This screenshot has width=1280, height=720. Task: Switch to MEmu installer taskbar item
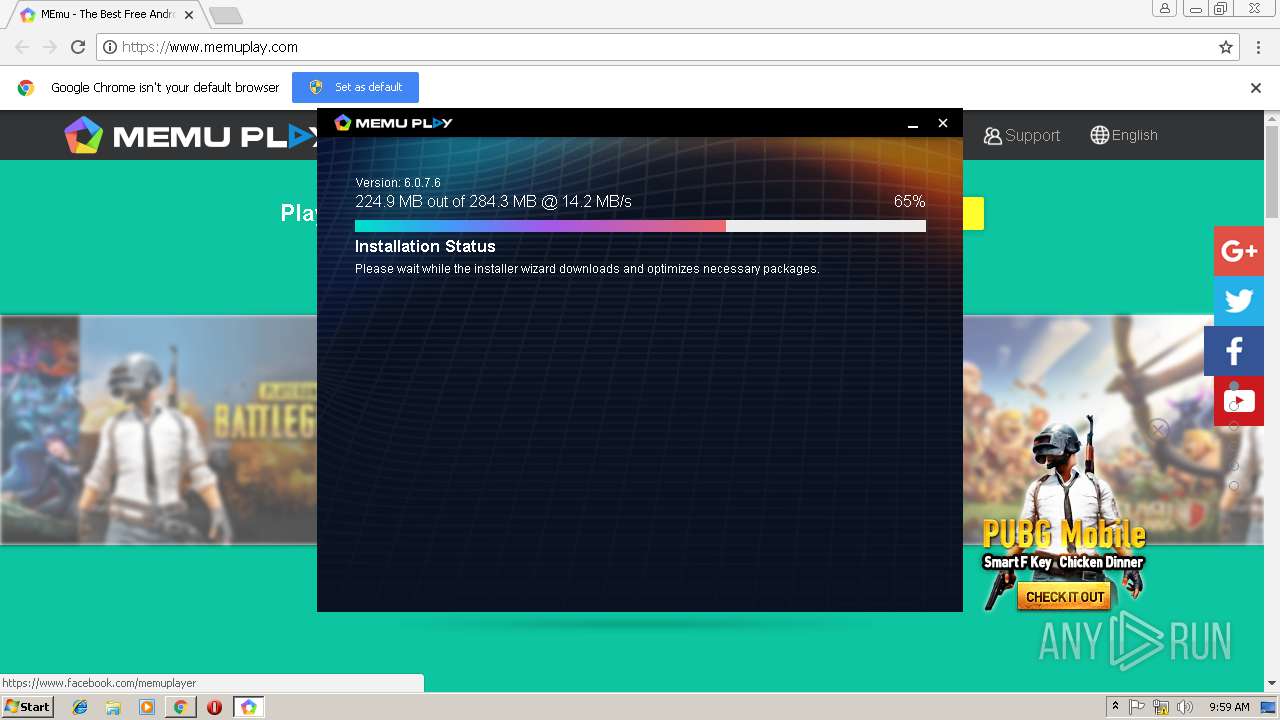[248, 707]
